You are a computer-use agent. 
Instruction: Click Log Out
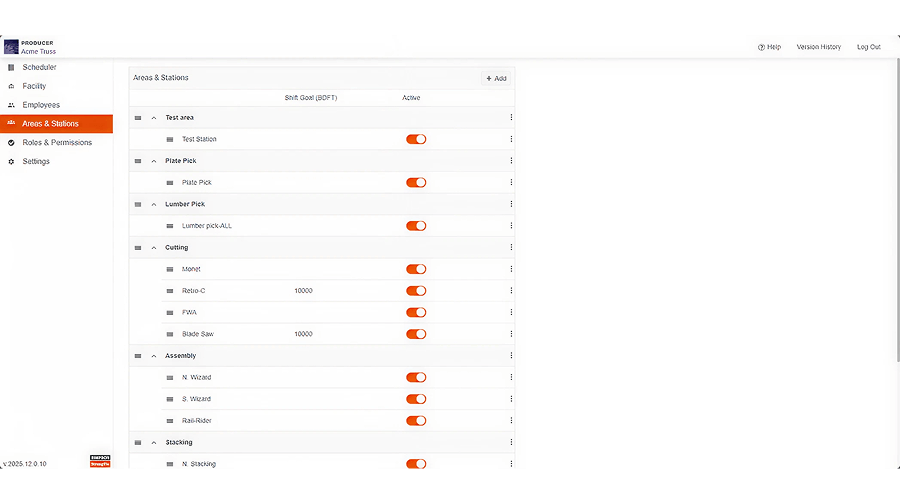pos(868,47)
